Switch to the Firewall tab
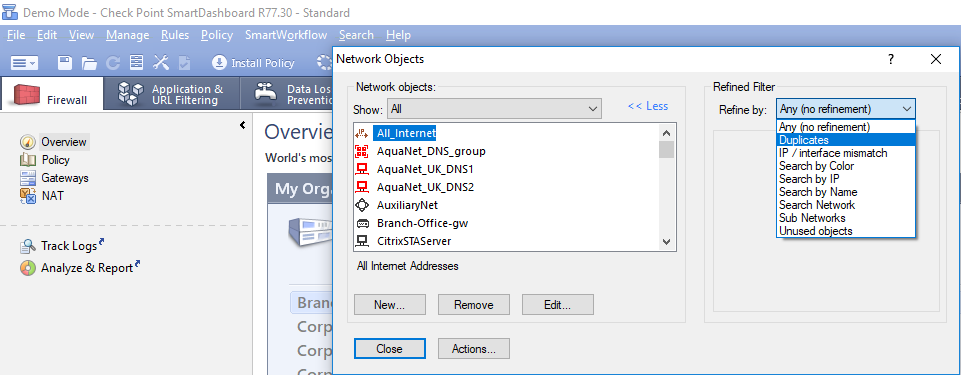 tap(52, 94)
